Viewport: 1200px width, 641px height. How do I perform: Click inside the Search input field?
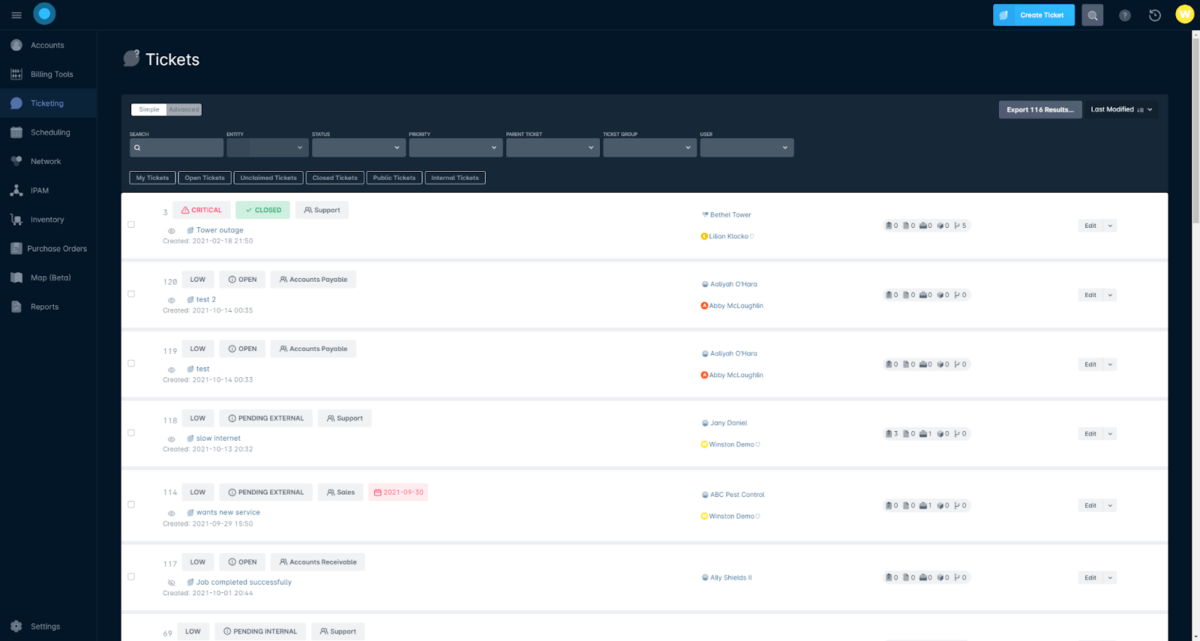pos(176,147)
